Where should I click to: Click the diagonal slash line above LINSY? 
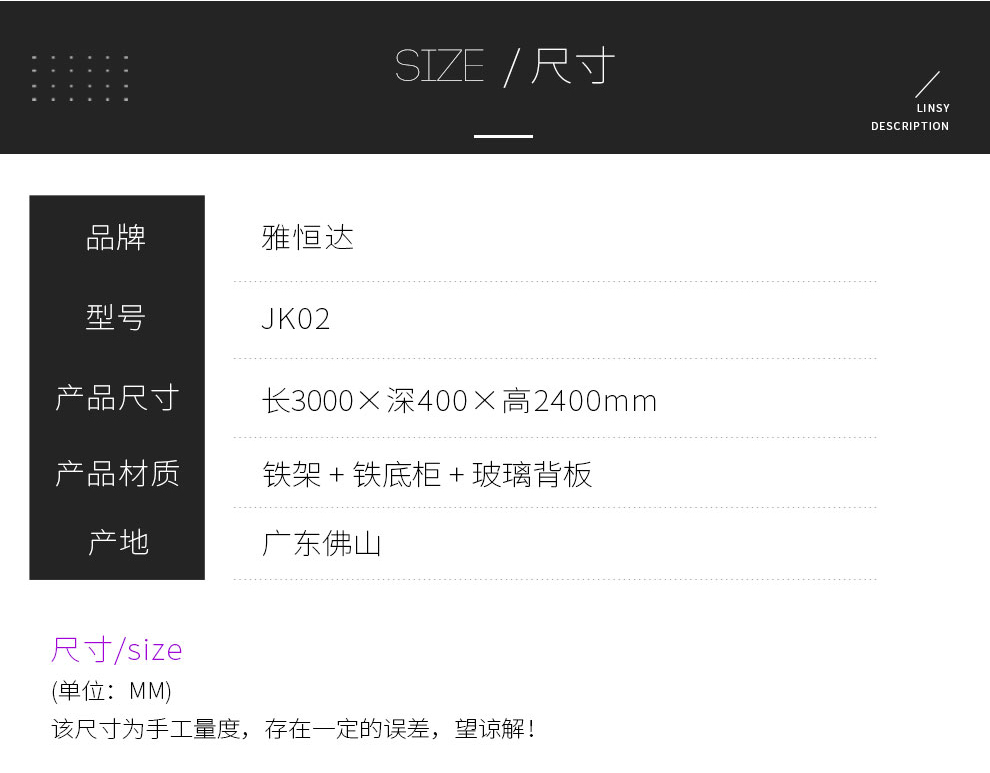click(928, 84)
